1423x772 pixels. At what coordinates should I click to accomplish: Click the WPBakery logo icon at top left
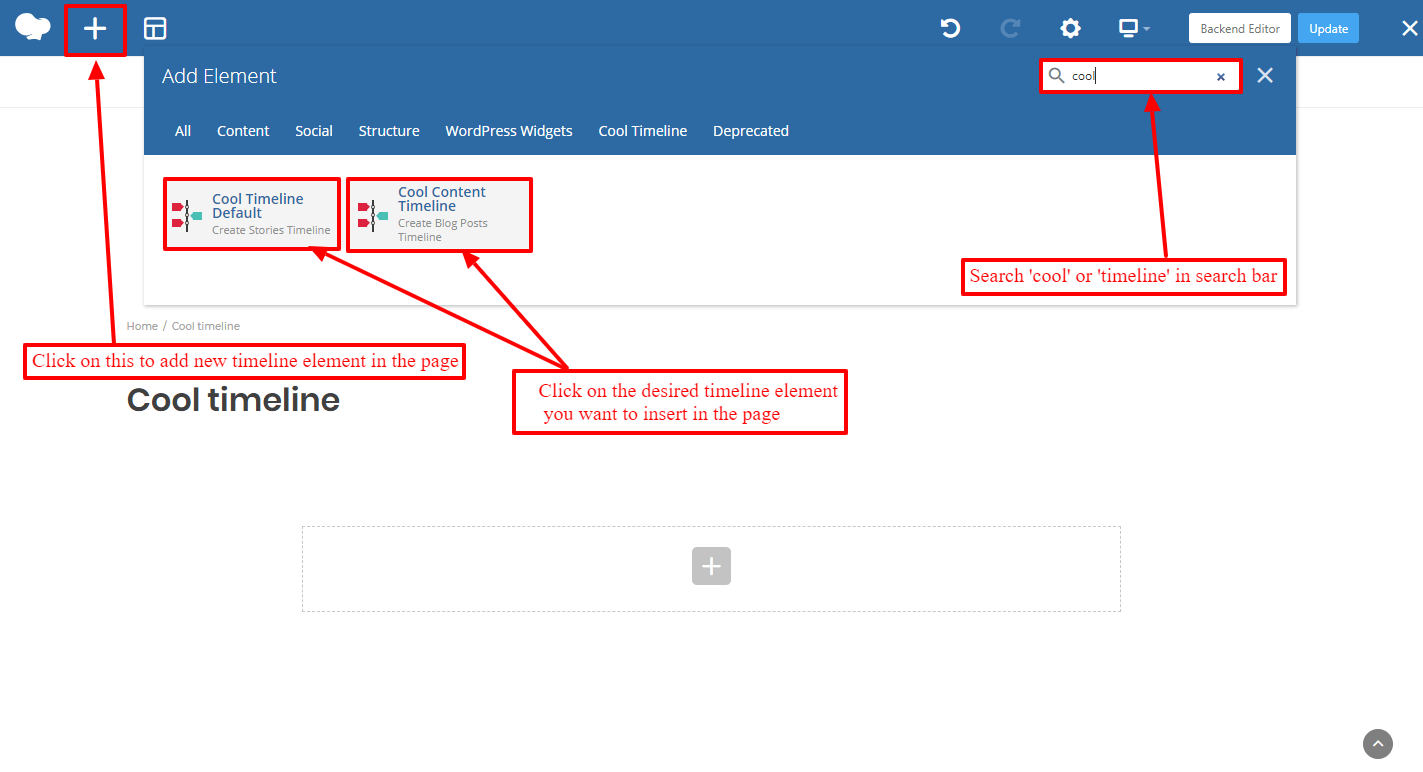click(x=32, y=27)
